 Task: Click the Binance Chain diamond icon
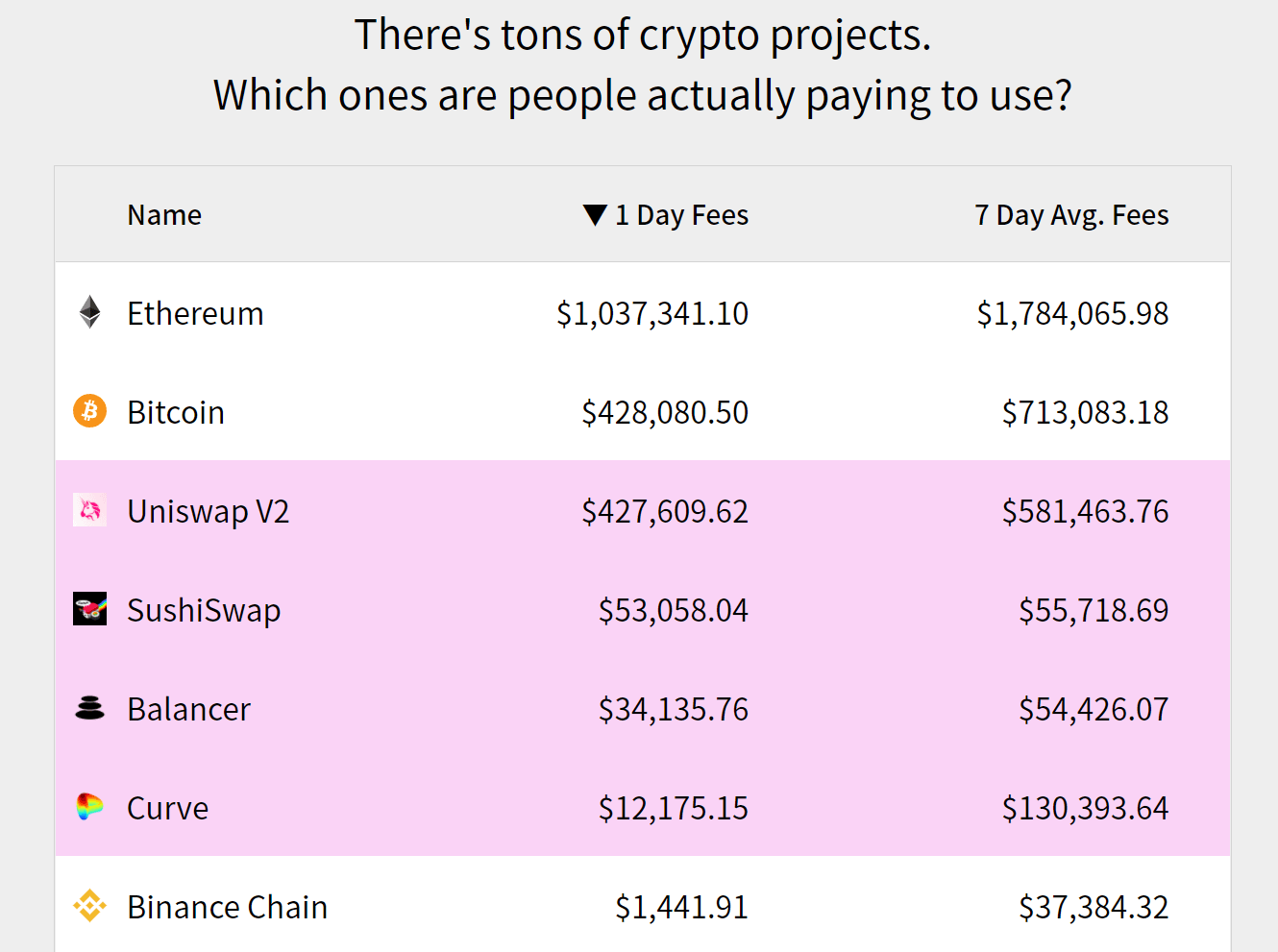(x=89, y=906)
